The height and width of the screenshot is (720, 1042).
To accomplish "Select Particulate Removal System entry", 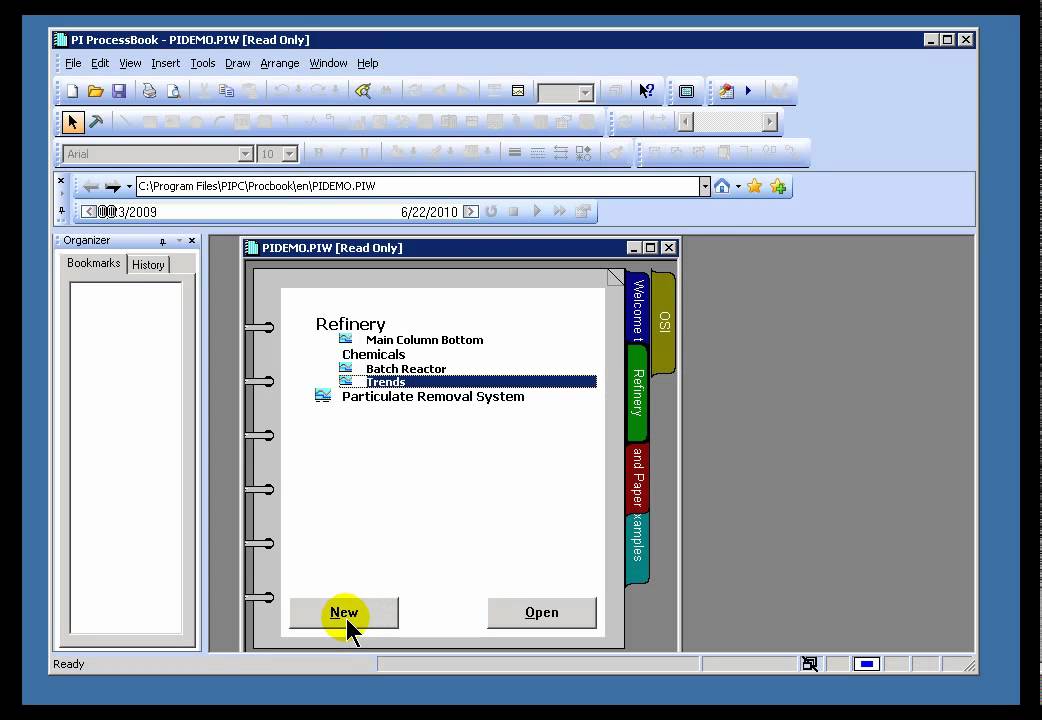I will tap(433, 396).
